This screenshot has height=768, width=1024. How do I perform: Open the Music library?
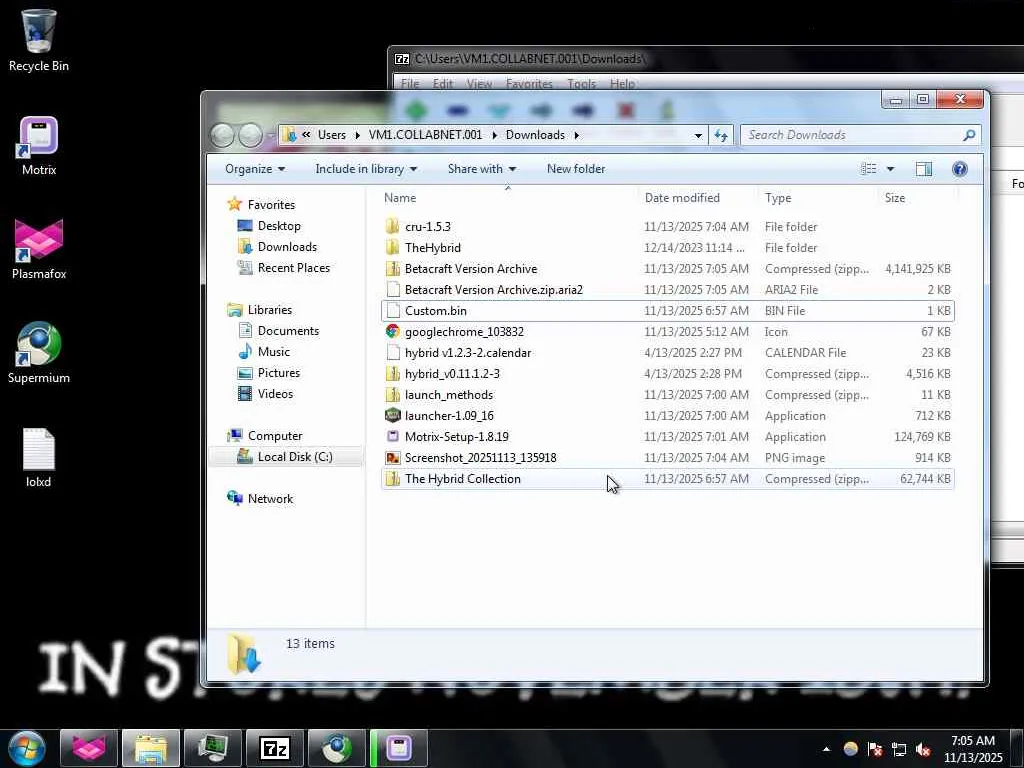pyautogui.click(x=274, y=352)
